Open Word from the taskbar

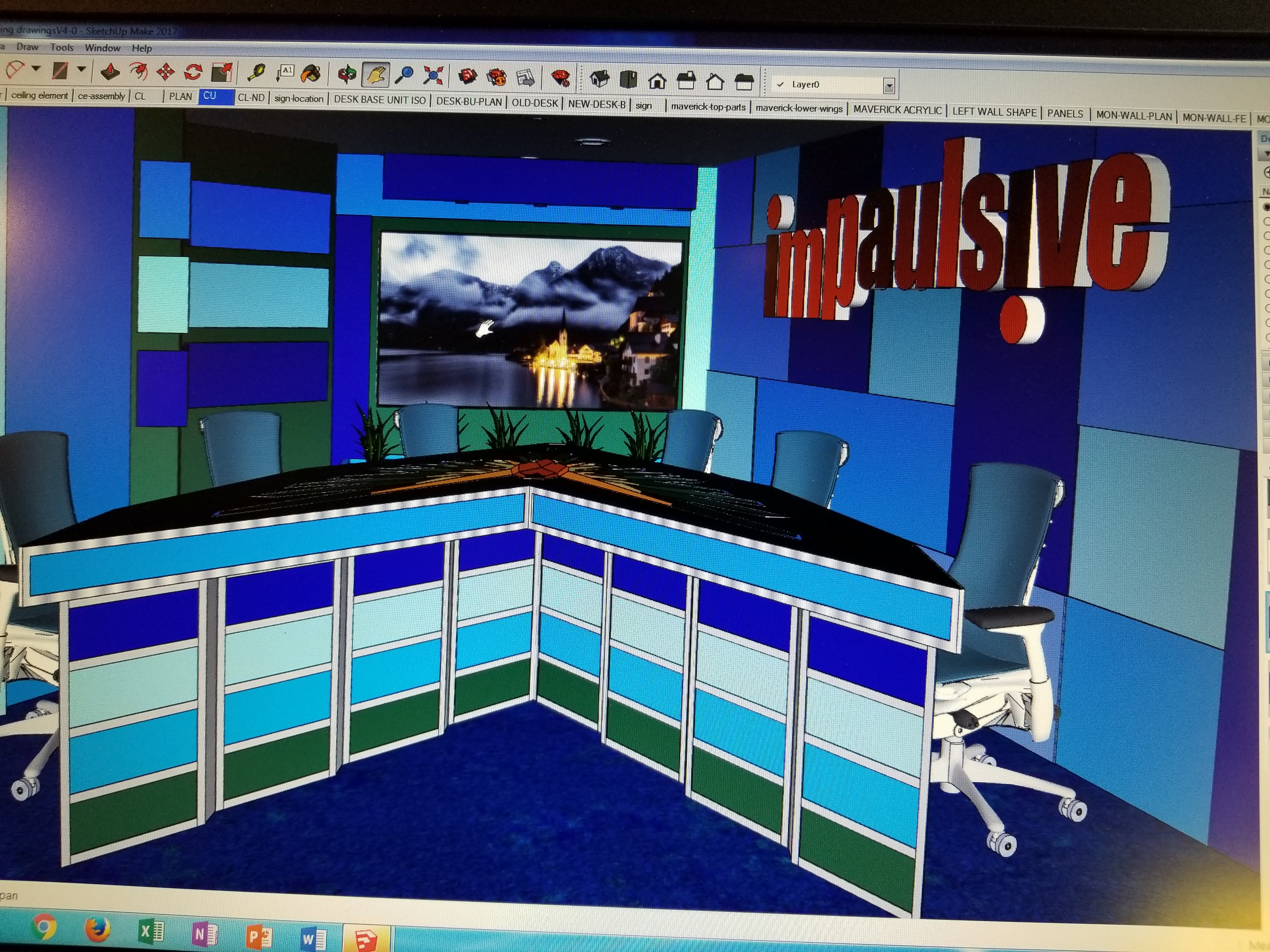point(313,939)
